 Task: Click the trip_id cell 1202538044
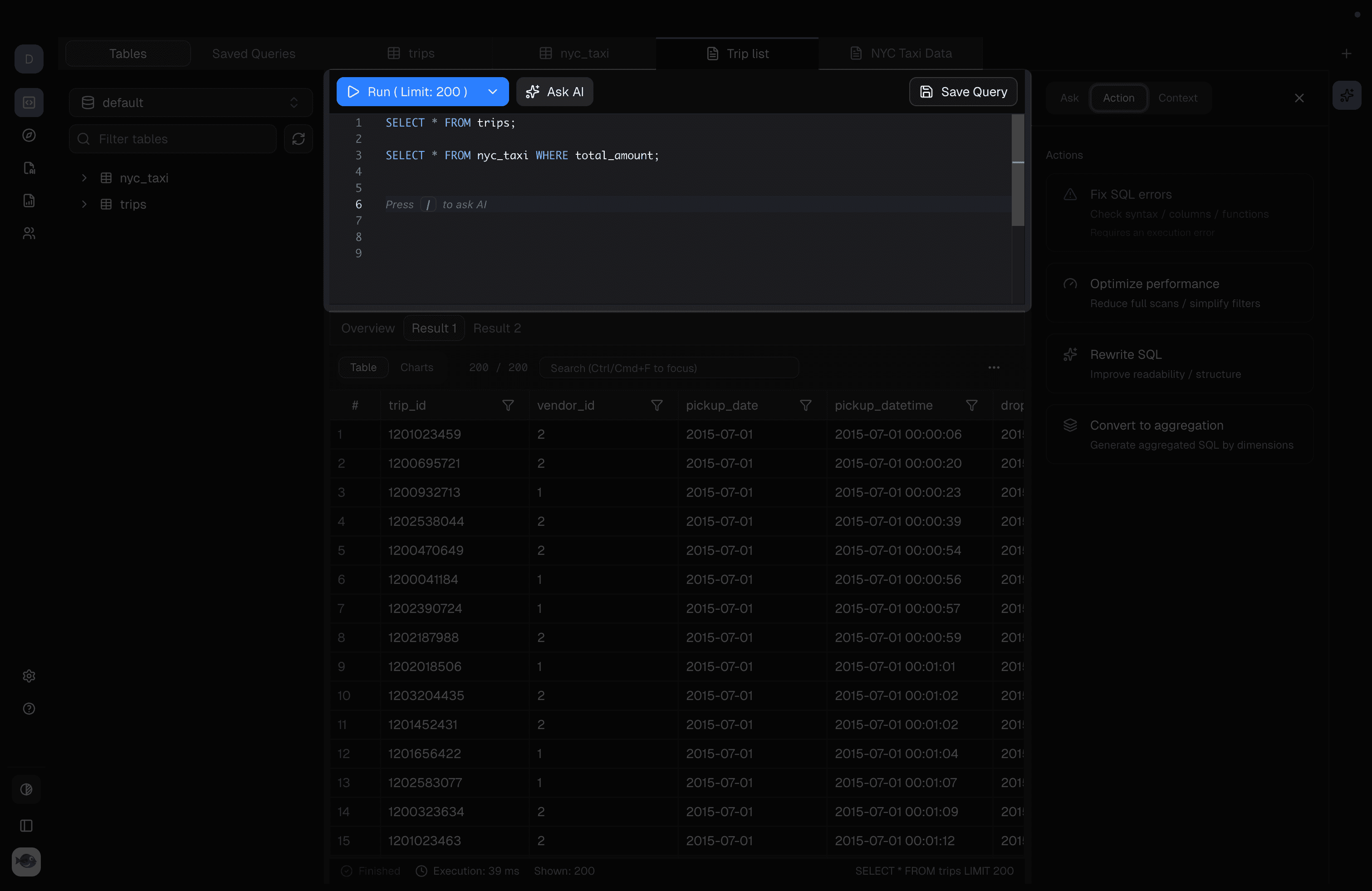click(x=454, y=521)
